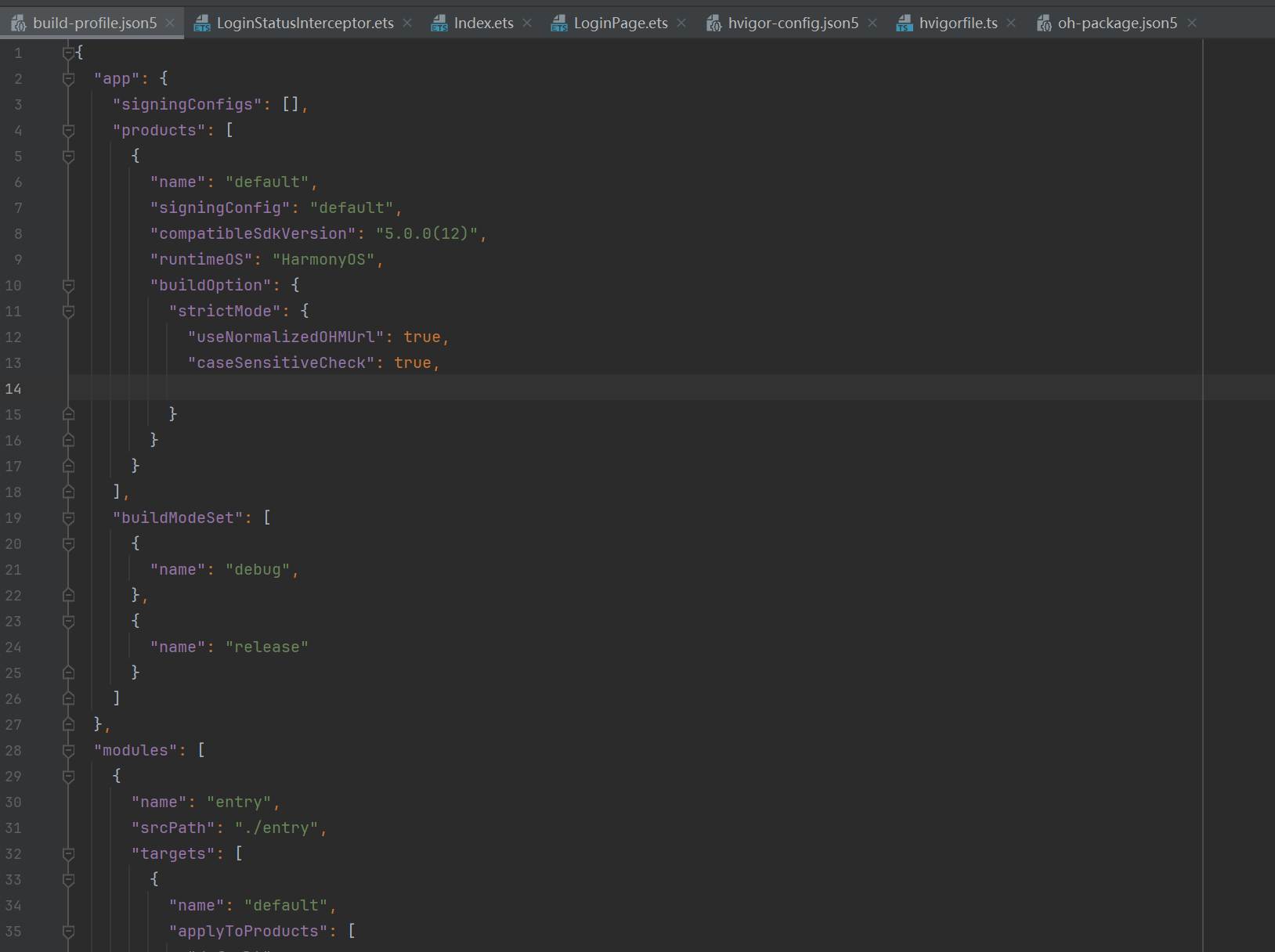Screen dimensions: 1275x952
Task: Click LoginStatusInterceptor.ets file type icon
Action: click(x=202, y=23)
